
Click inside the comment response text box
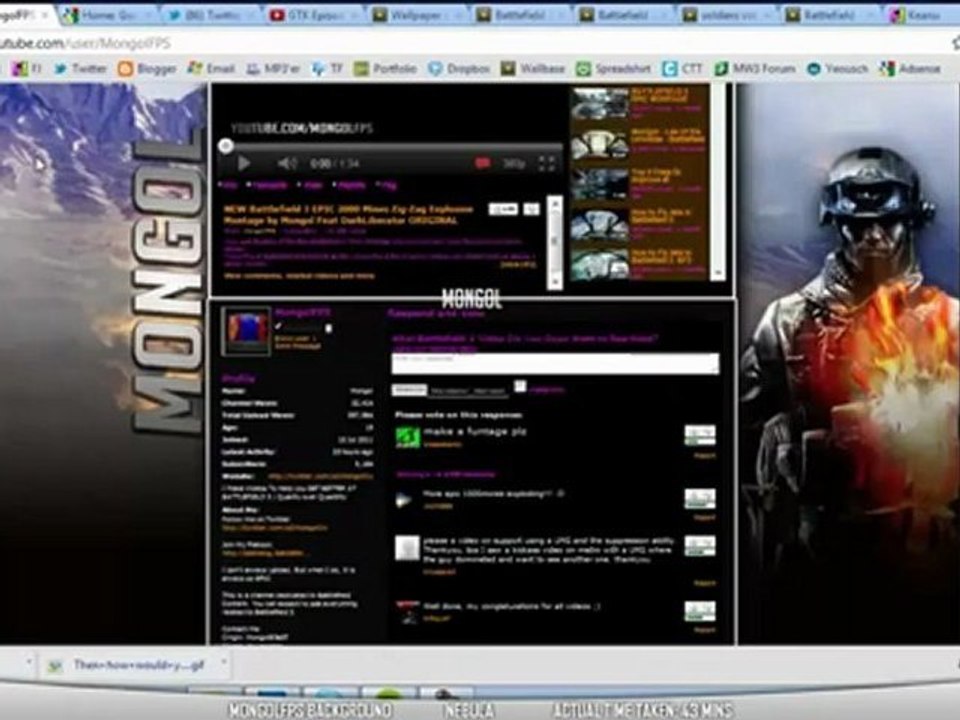click(x=555, y=363)
